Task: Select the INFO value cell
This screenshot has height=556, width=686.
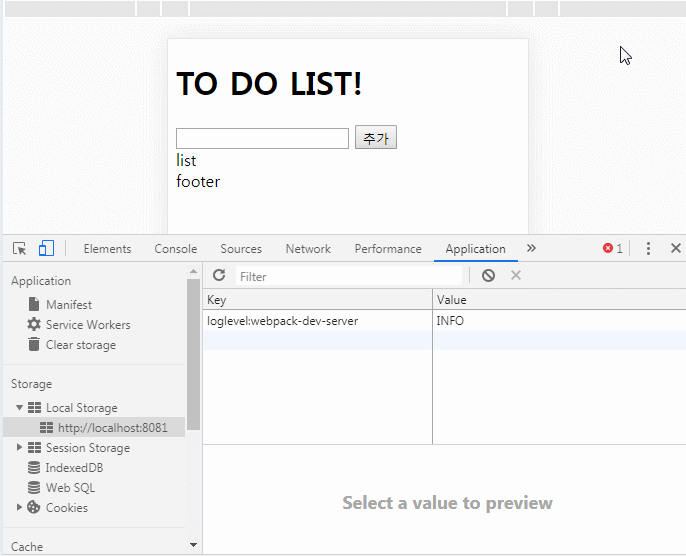Action: click(x=559, y=321)
